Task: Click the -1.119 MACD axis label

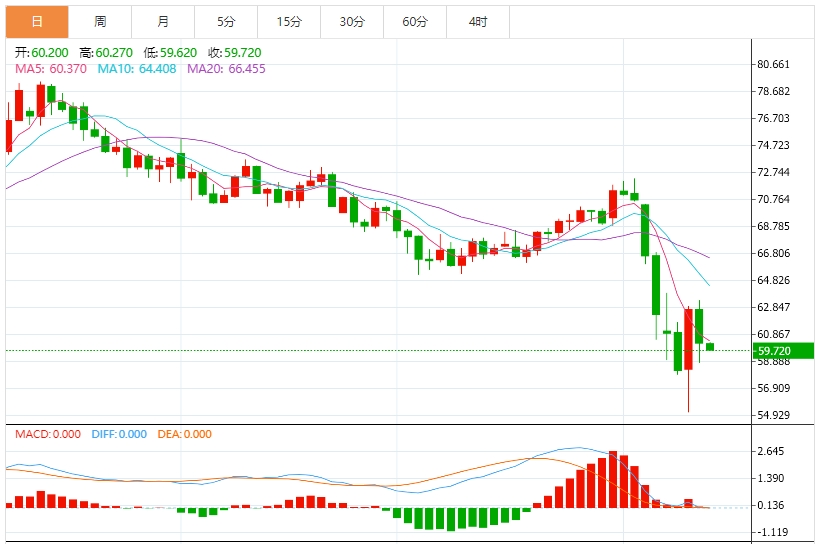Action: pos(771,532)
